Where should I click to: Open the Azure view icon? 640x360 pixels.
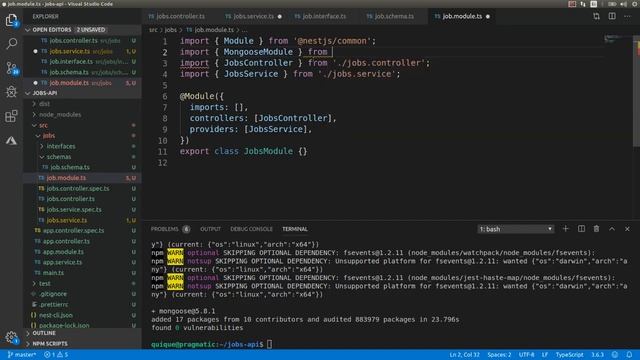(11, 141)
